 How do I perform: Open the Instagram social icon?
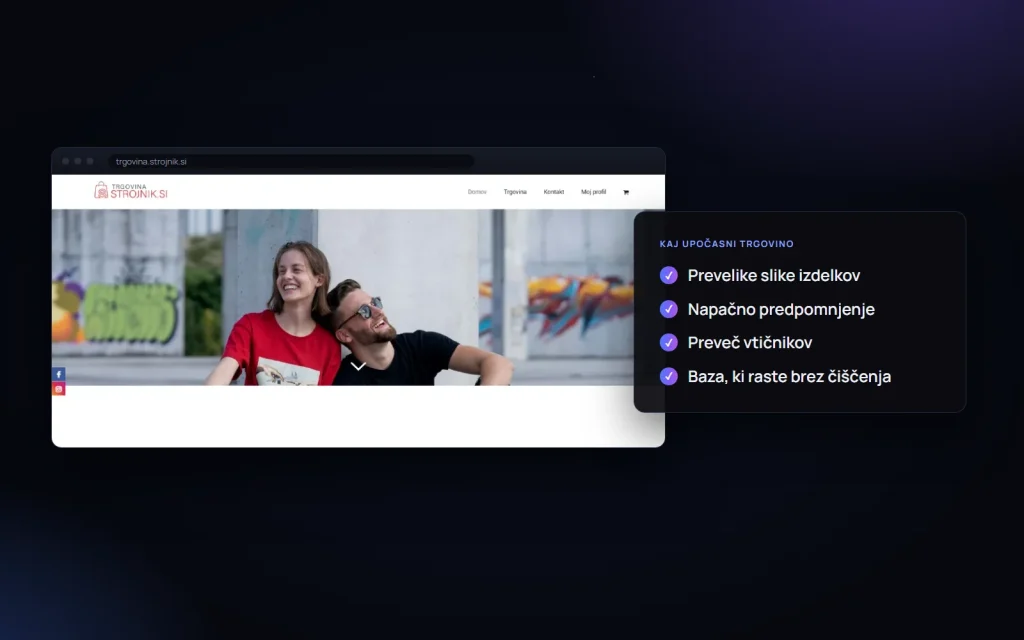(59, 389)
